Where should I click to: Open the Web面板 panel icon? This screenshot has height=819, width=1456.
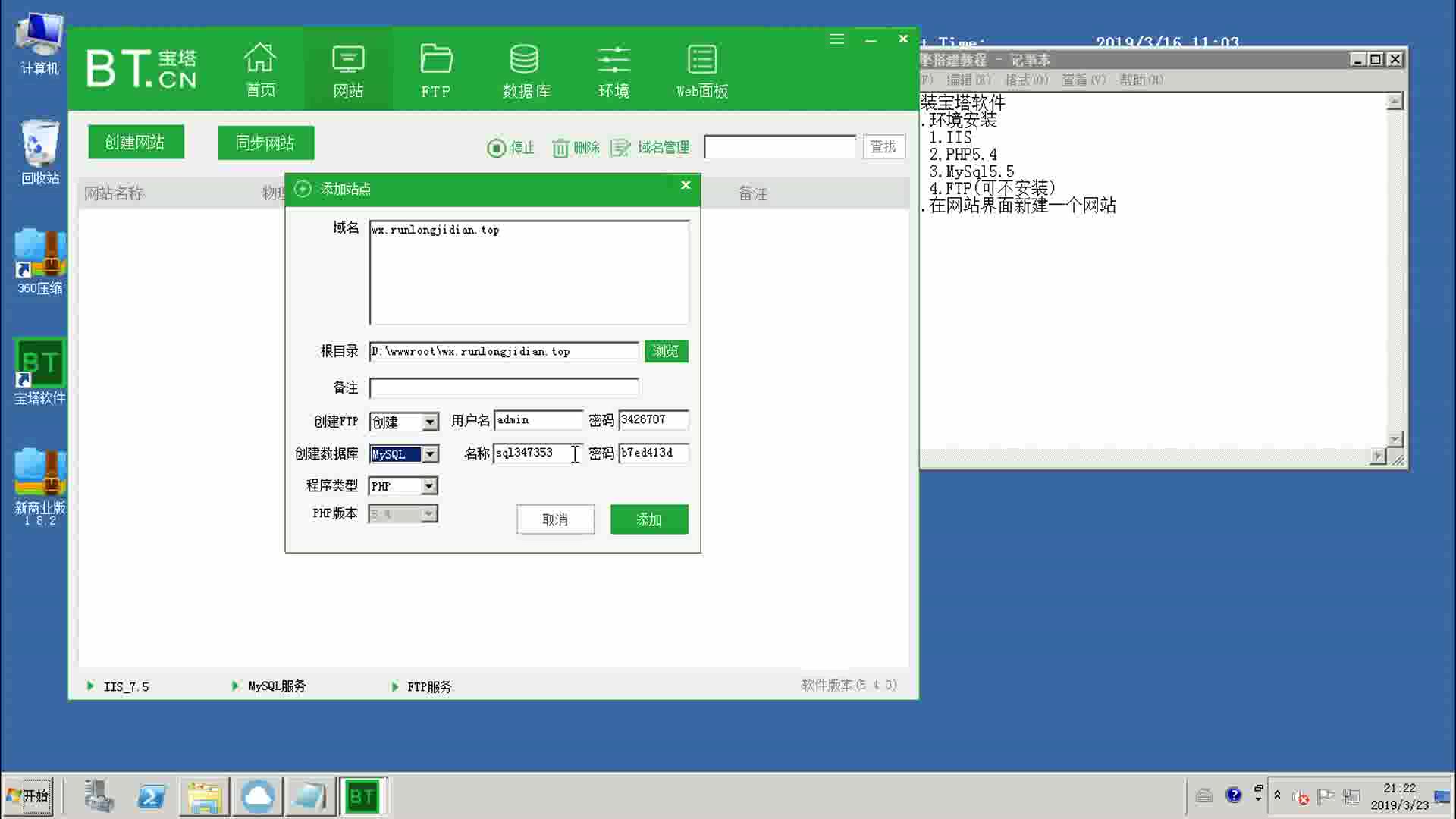click(702, 71)
